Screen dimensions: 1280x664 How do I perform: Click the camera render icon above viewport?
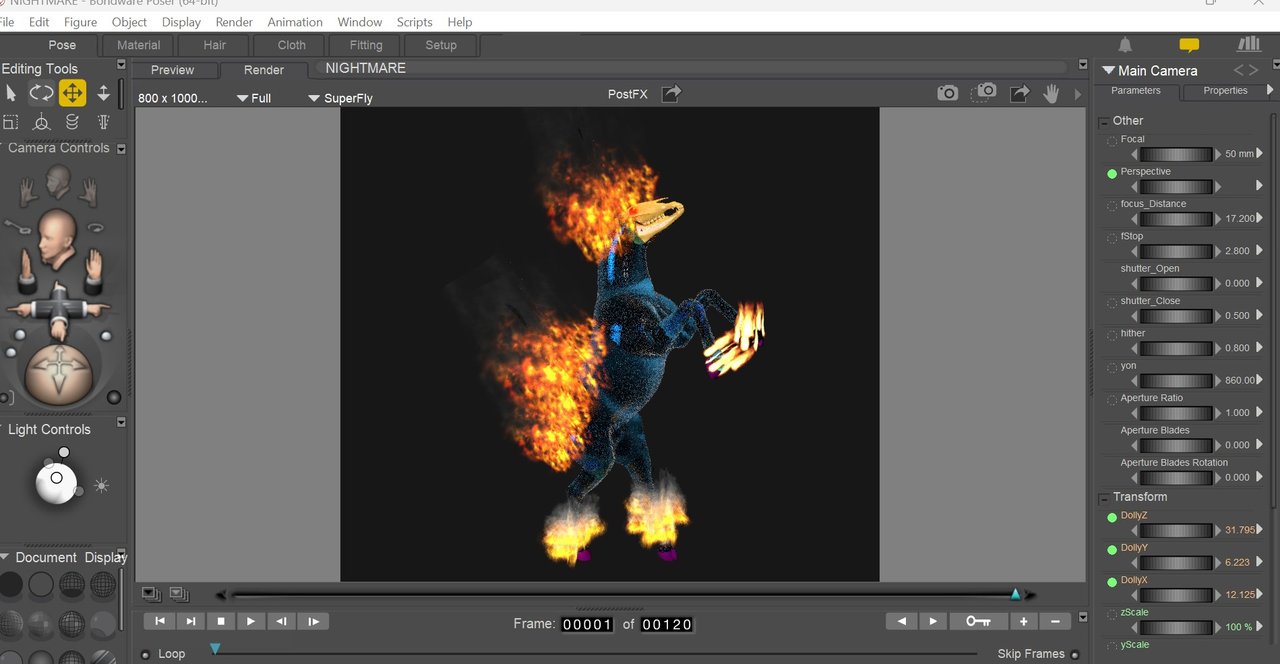tap(947, 93)
